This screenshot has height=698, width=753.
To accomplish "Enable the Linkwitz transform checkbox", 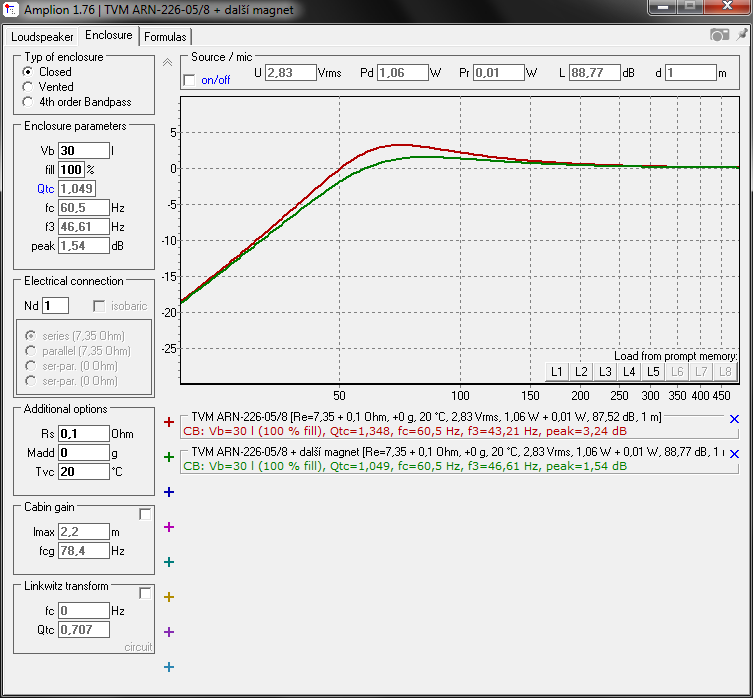I will click(x=145, y=593).
